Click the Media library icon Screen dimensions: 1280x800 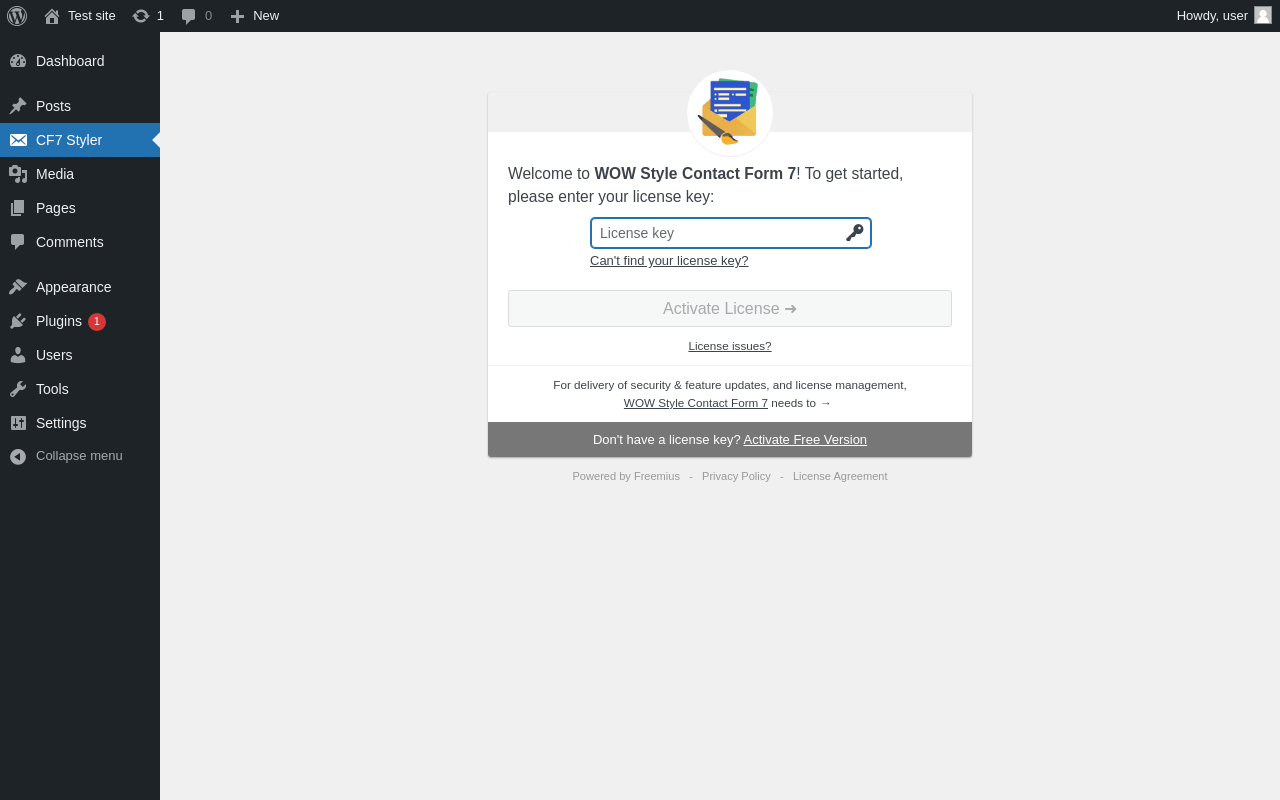click(18, 174)
